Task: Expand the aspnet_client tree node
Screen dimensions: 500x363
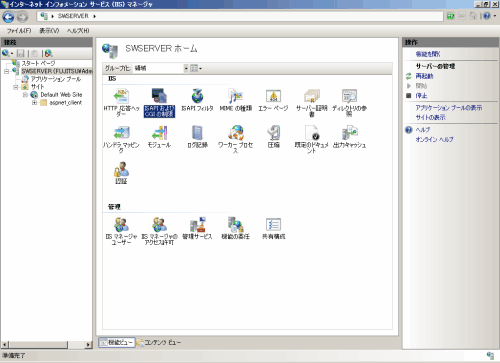Action: pos(34,103)
